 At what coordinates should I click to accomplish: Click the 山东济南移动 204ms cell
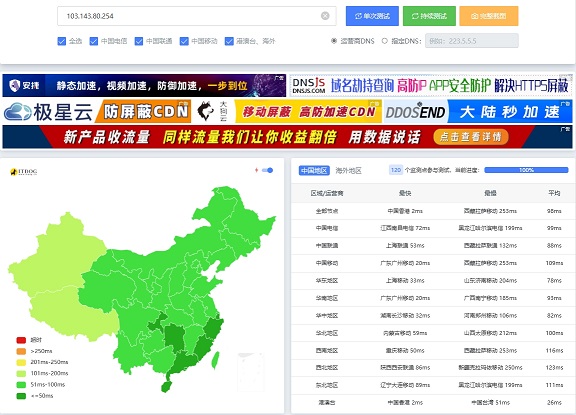pyautogui.click(x=490, y=281)
